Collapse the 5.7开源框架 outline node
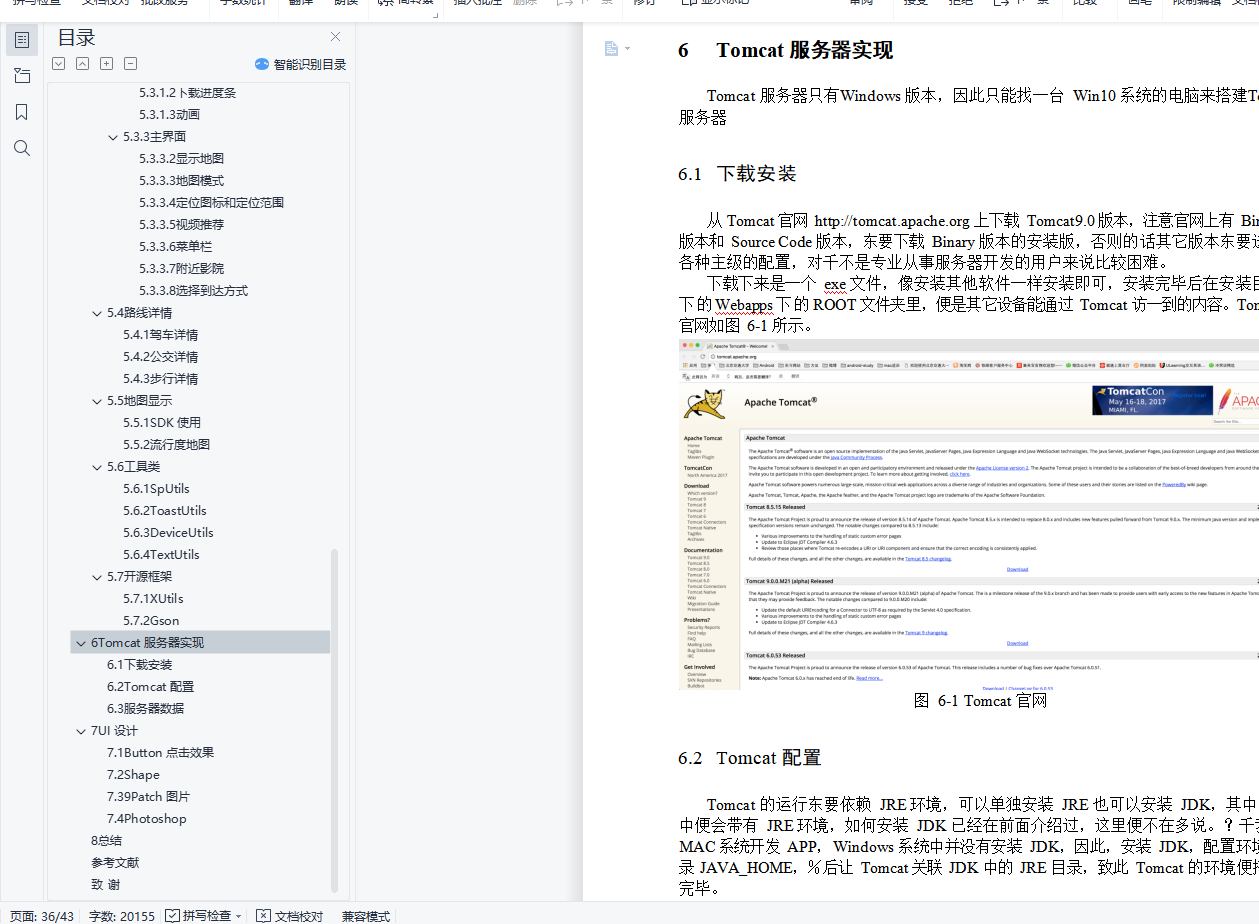 97,577
